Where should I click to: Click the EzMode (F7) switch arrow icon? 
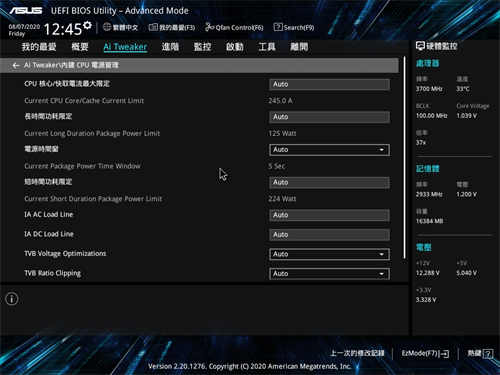tap(444, 354)
